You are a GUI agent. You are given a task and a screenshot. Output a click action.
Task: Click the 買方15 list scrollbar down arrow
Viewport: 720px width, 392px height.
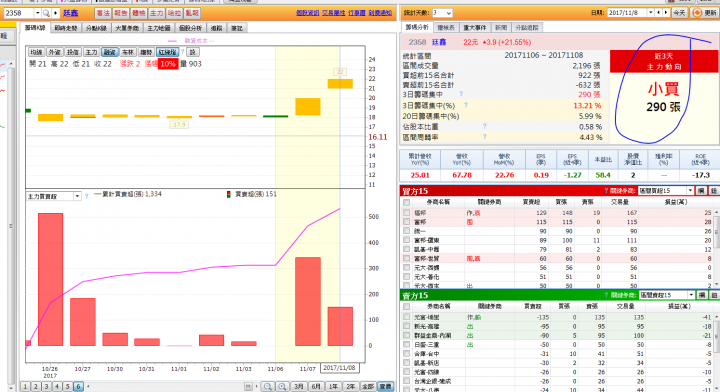point(717,285)
